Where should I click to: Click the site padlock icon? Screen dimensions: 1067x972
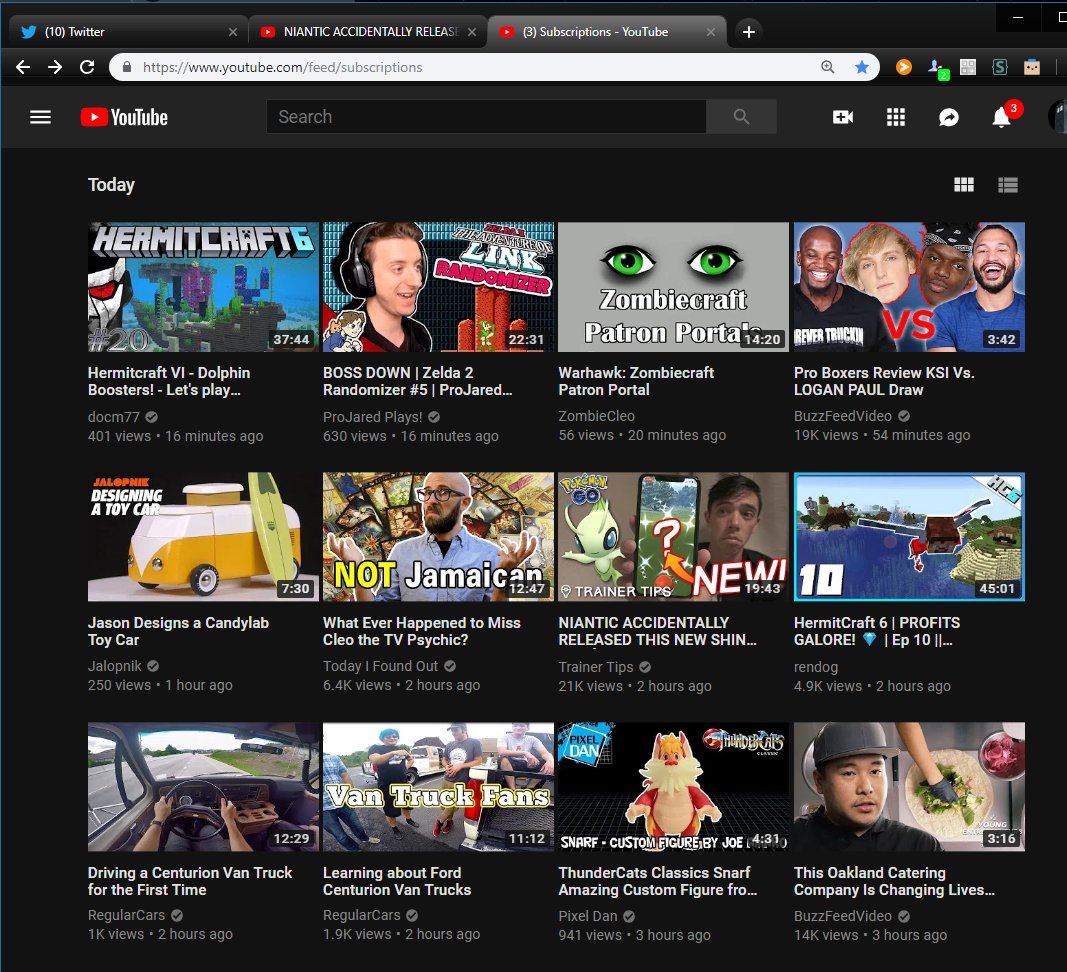127,67
